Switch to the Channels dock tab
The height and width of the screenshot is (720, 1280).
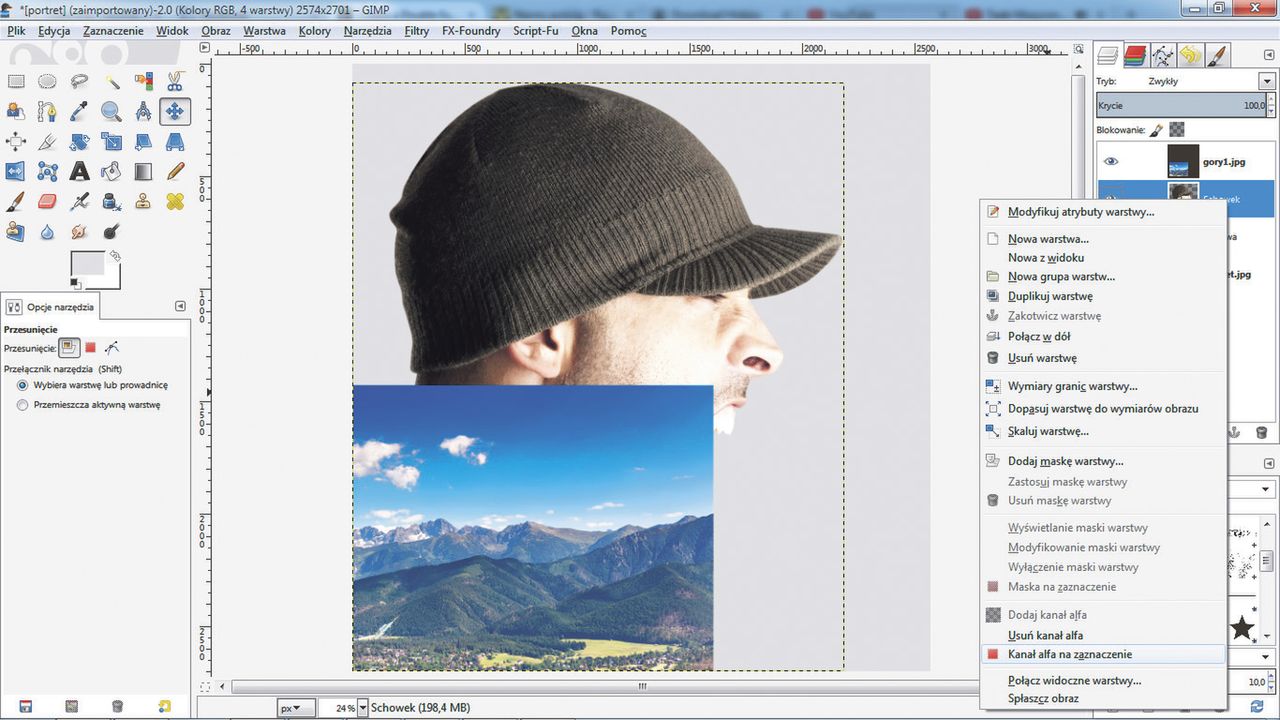click(x=1136, y=54)
